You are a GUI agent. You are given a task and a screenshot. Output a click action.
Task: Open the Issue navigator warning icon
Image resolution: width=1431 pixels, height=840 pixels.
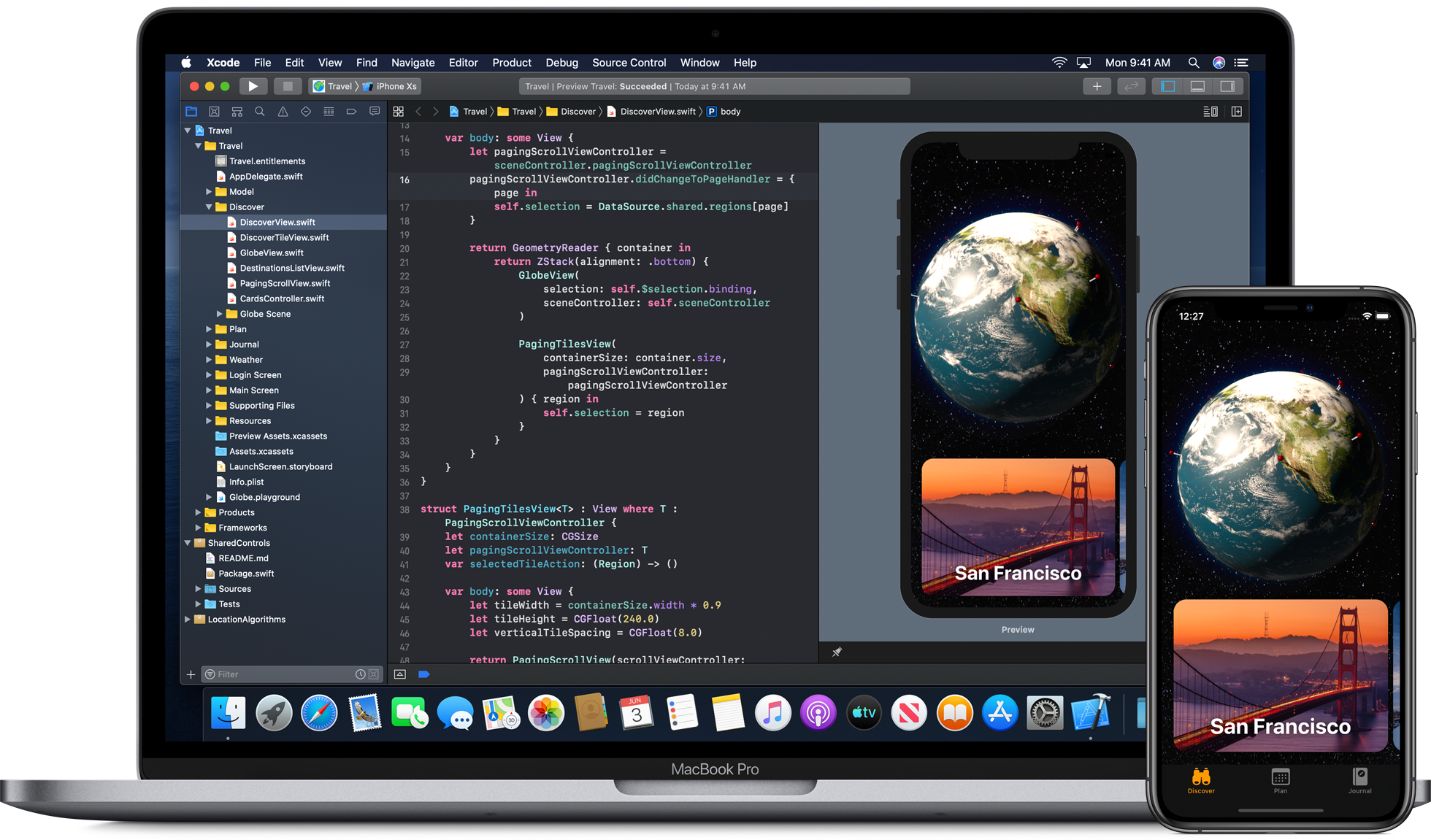point(283,112)
